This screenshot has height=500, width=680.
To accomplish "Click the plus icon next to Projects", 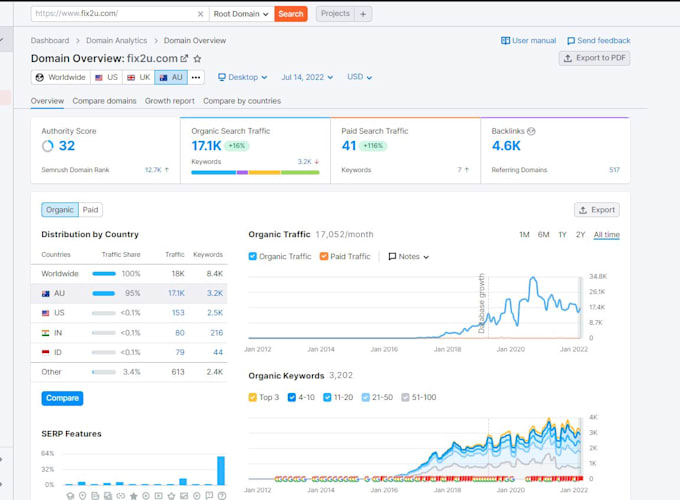I will [363, 14].
